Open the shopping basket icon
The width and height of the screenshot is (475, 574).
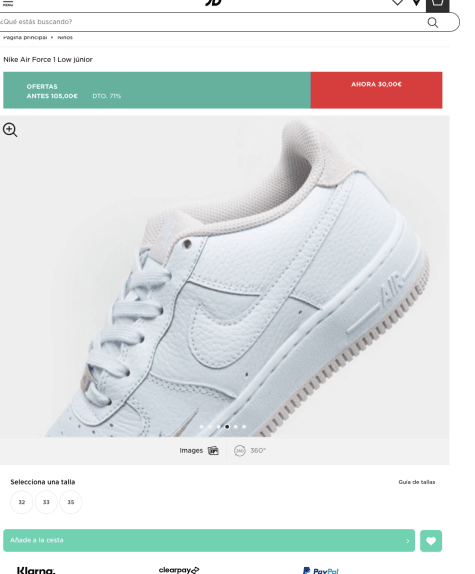pos(437,4)
